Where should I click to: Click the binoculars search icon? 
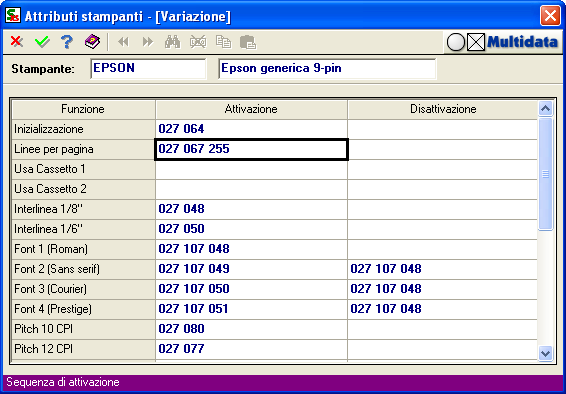pos(173,42)
